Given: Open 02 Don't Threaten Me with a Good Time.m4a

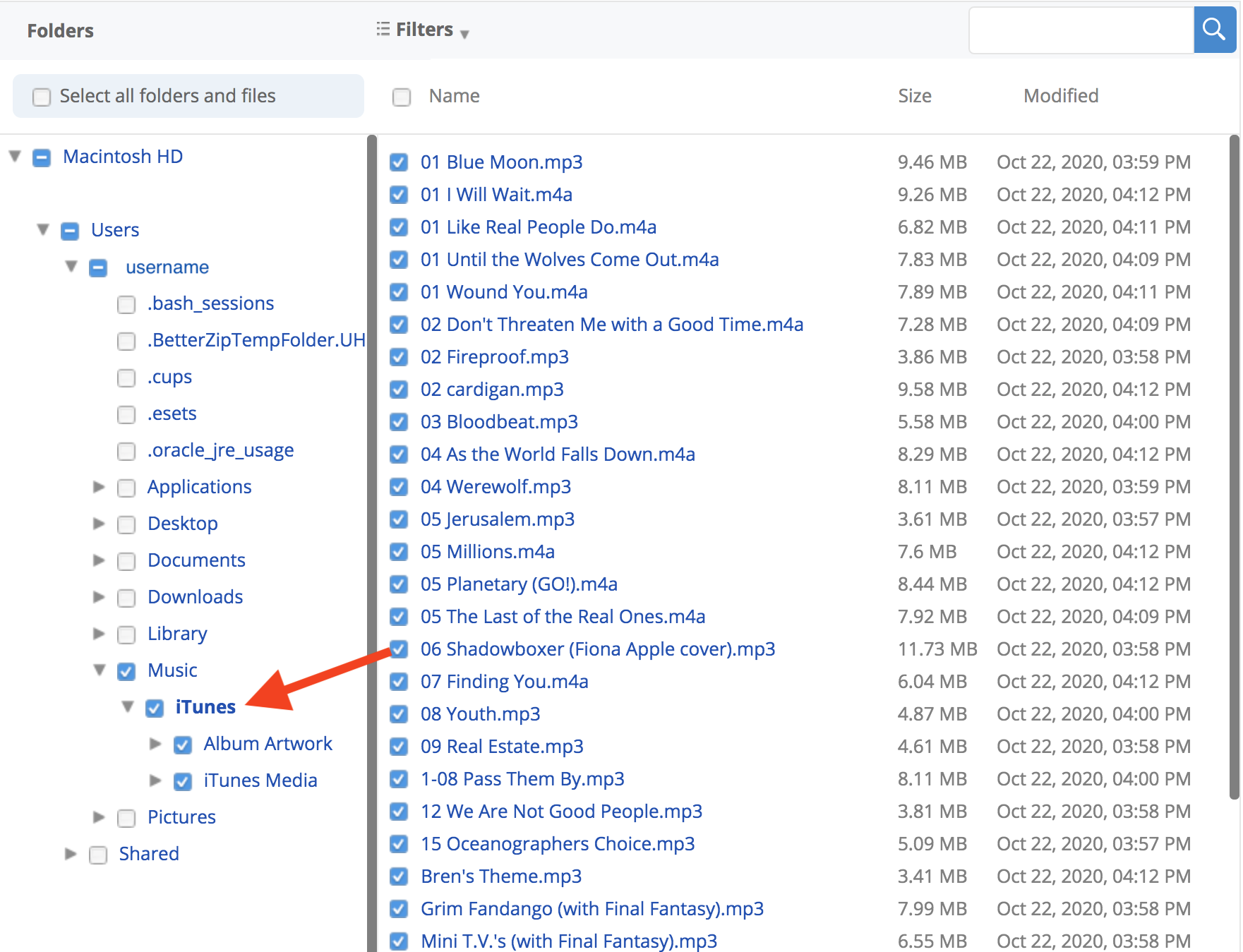Looking at the screenshot, I should point(612,324).
